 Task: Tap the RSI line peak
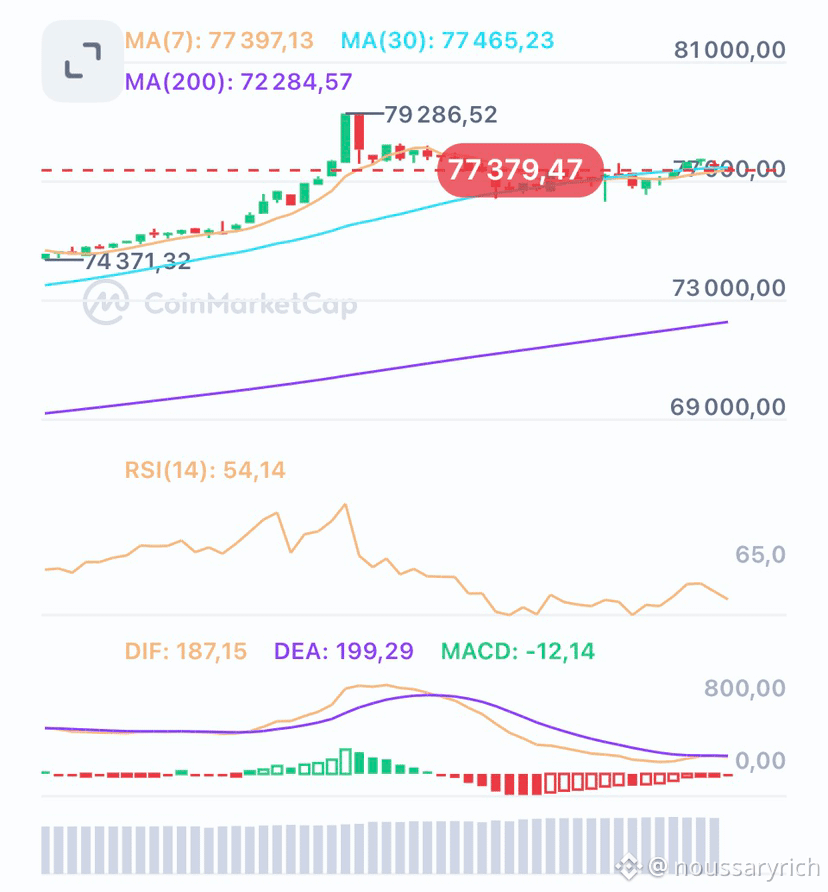tap(345, 505)
